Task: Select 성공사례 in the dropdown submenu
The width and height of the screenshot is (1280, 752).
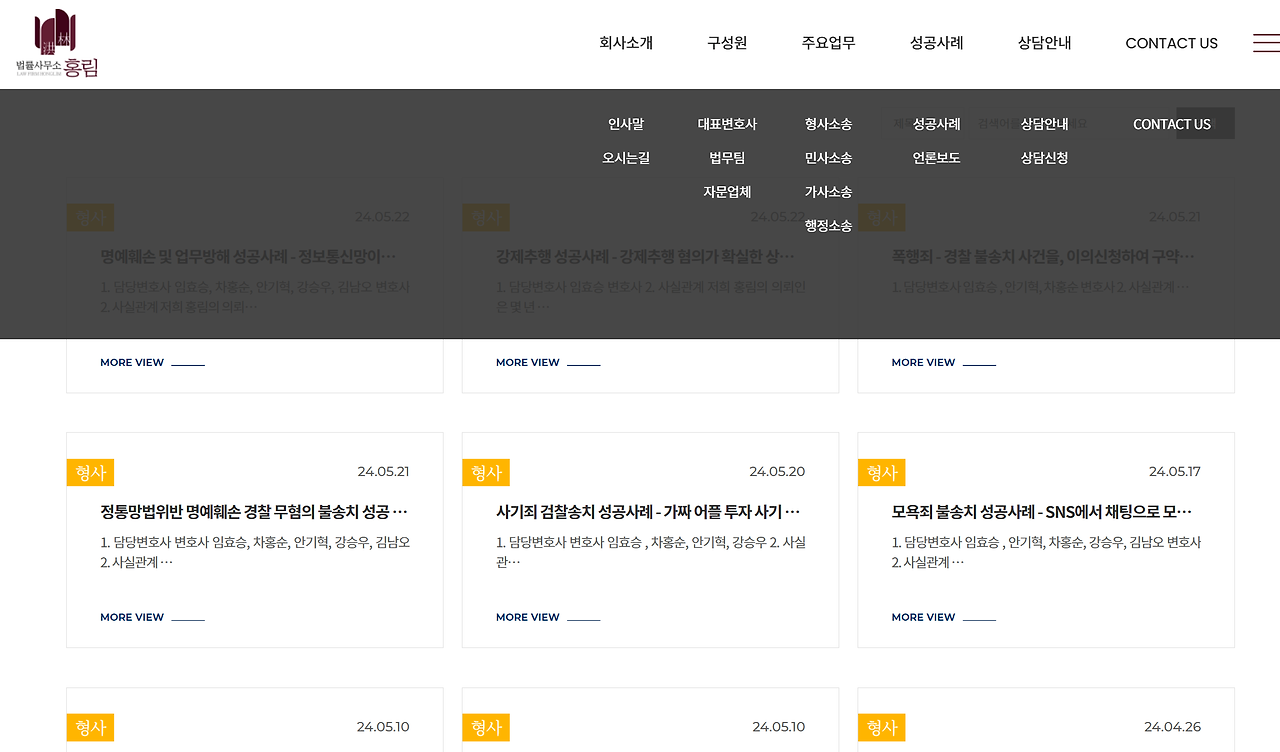Action: (x=936, y=124)
